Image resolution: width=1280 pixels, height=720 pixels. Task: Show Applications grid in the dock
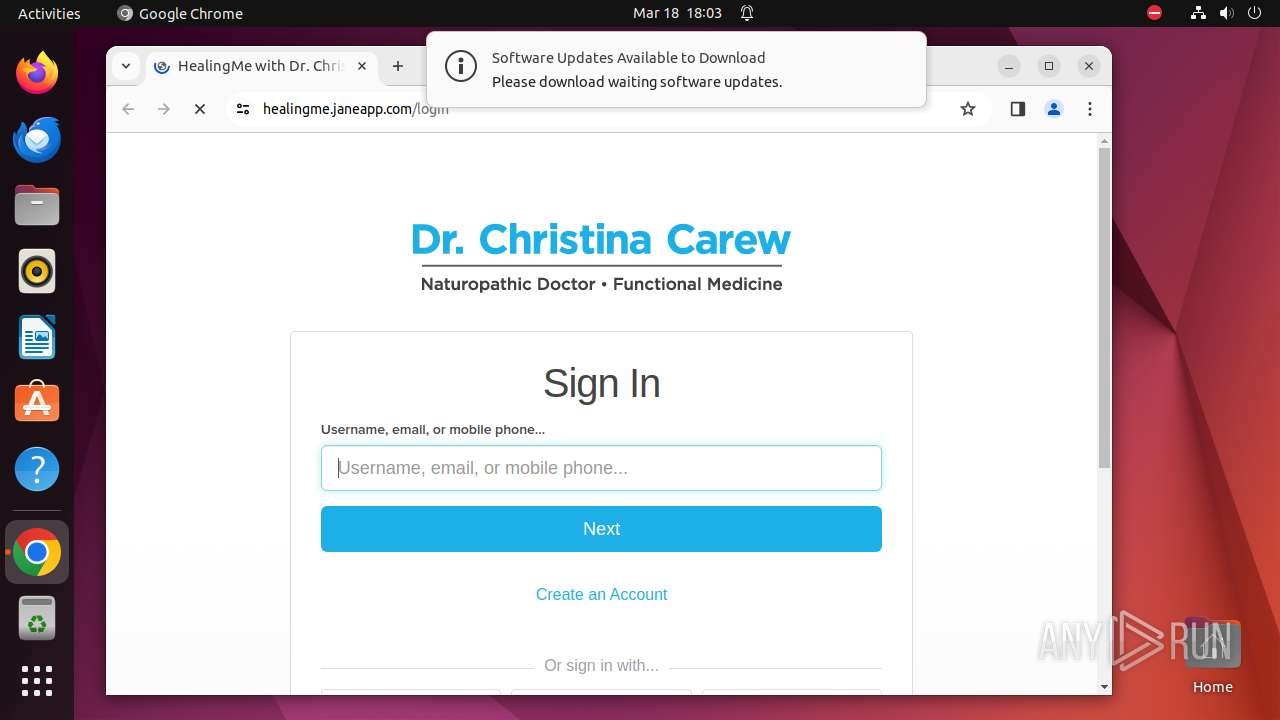(x=37, y=681)
